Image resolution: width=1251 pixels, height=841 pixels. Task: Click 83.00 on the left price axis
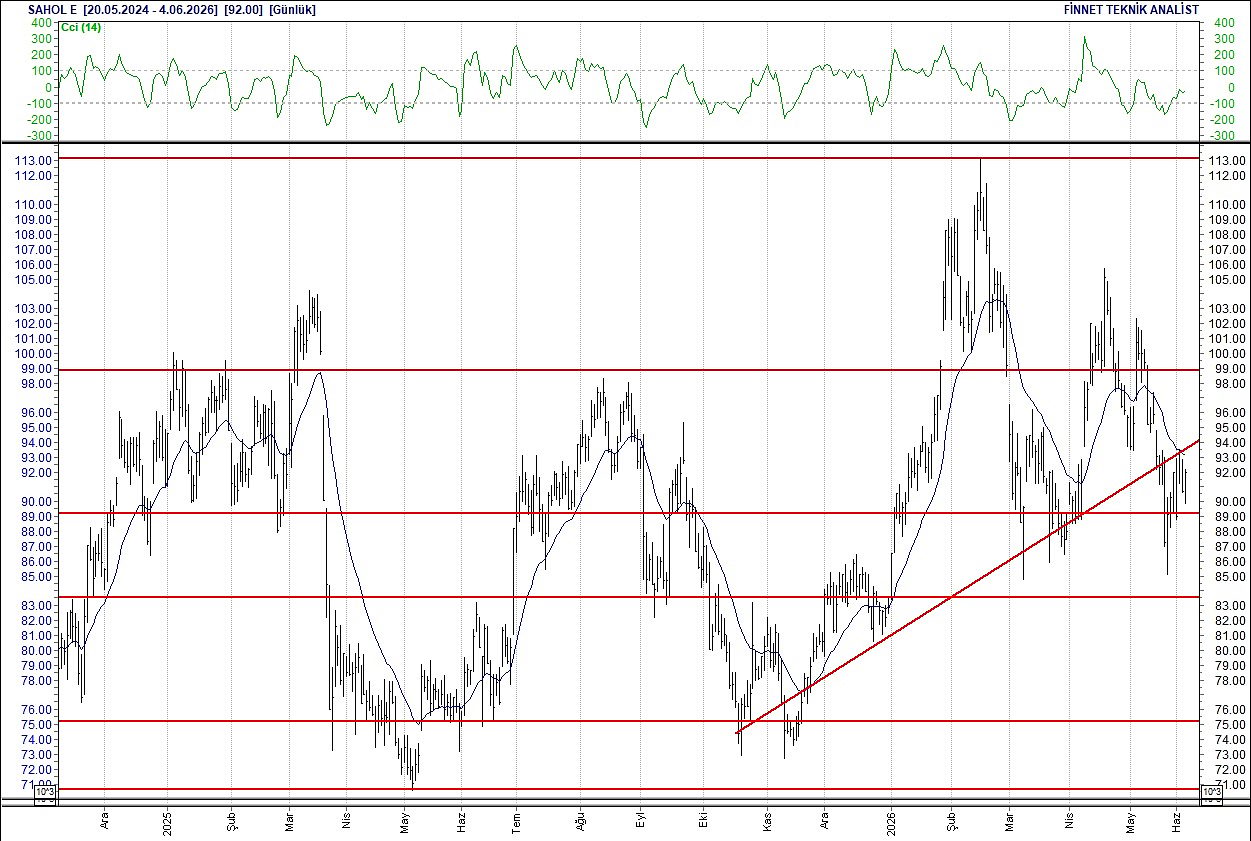pos(38,606)
